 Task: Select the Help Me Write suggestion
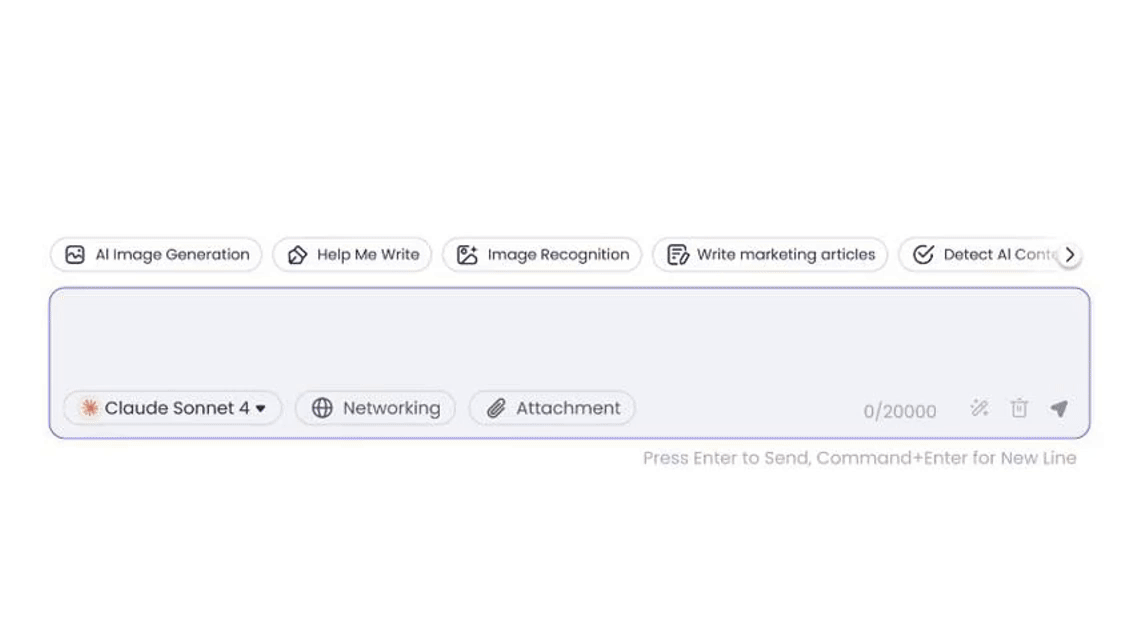pyautogui.click(x=352, y=255)
